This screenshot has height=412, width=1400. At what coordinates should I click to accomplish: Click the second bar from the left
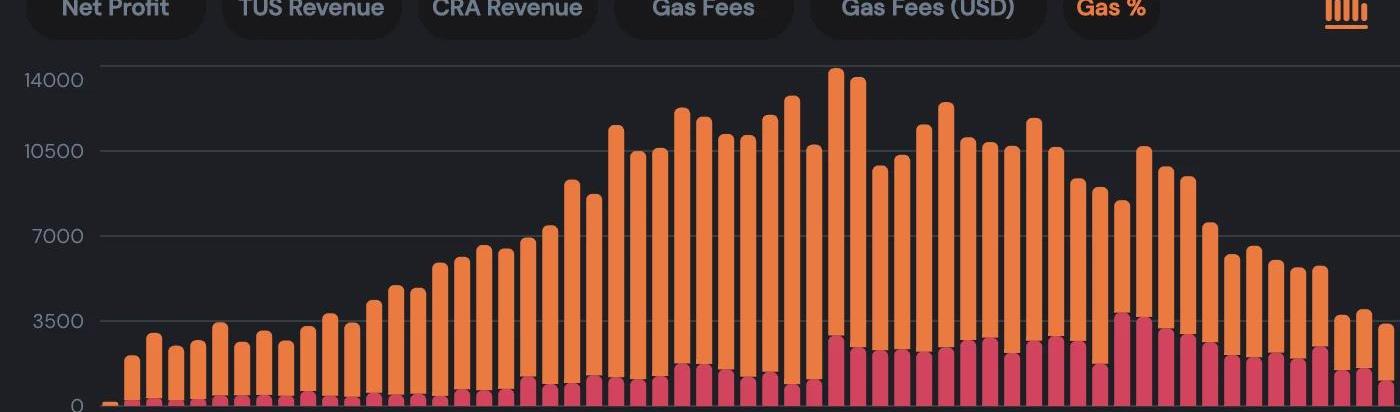[x=132, y=378]
